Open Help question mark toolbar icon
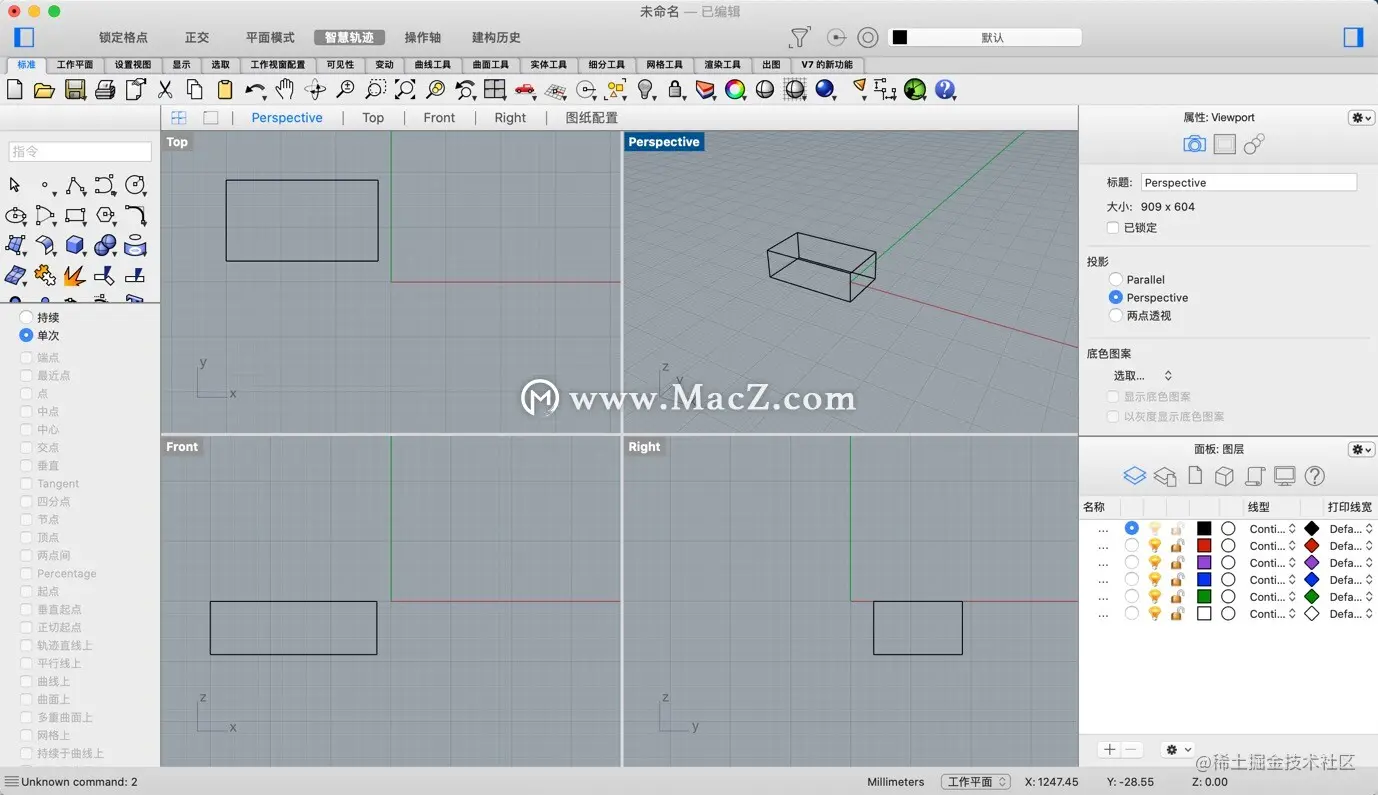The width and height of the screenshot is (1378, 795). click(x=945, y=90)
